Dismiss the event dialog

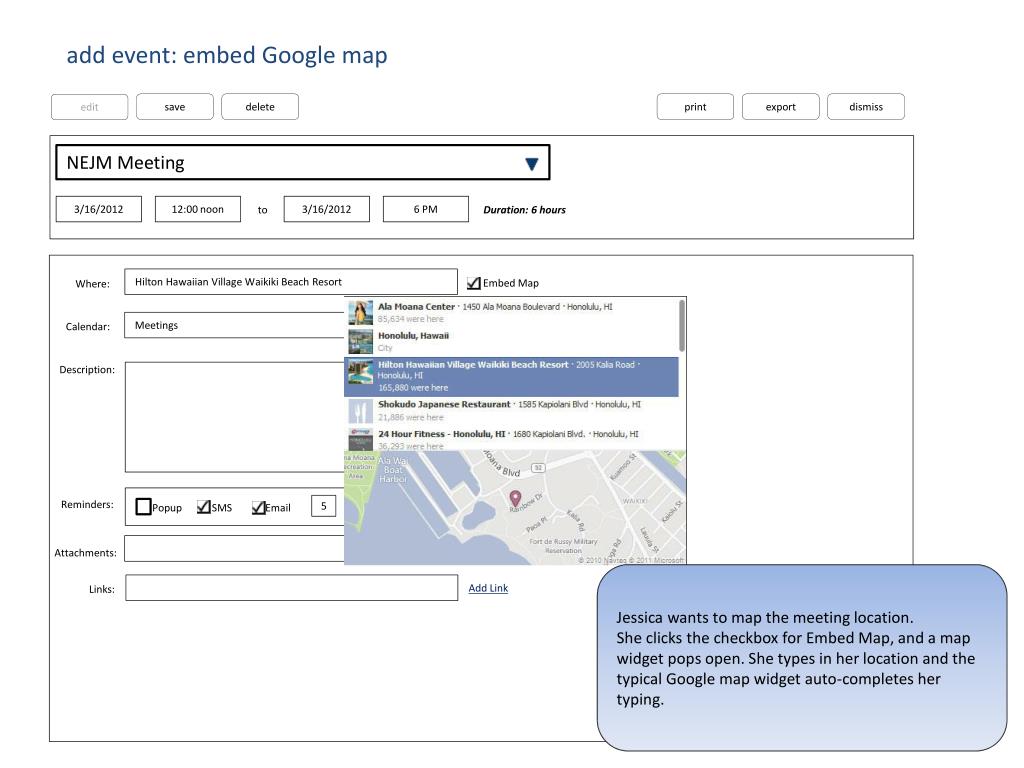866,106
